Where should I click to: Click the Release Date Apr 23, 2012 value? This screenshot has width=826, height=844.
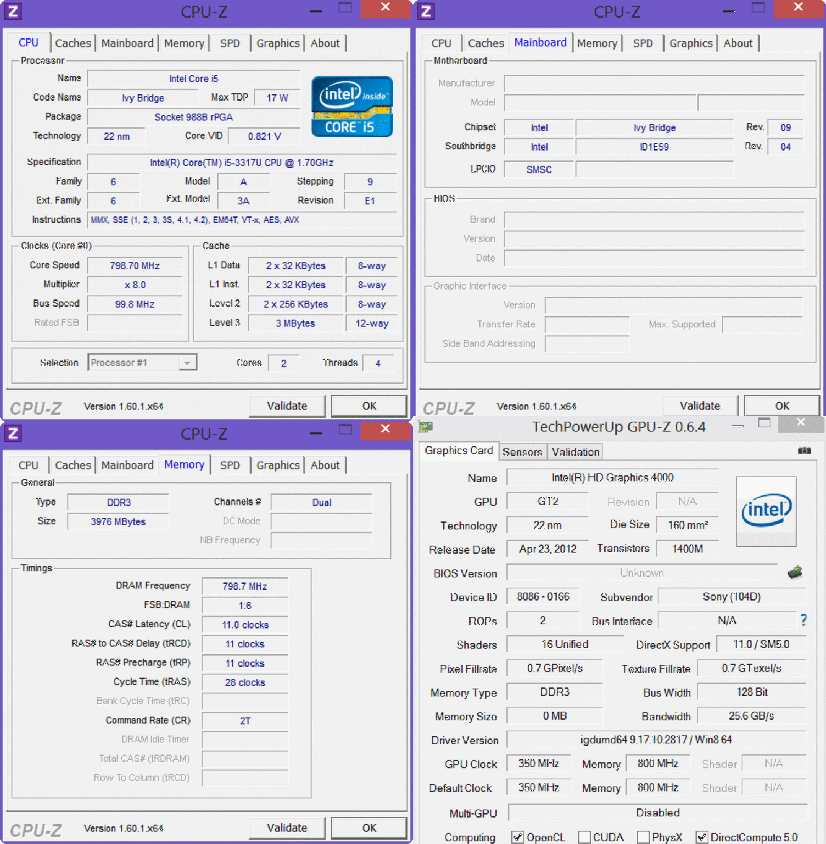click(x=548, y=549)
